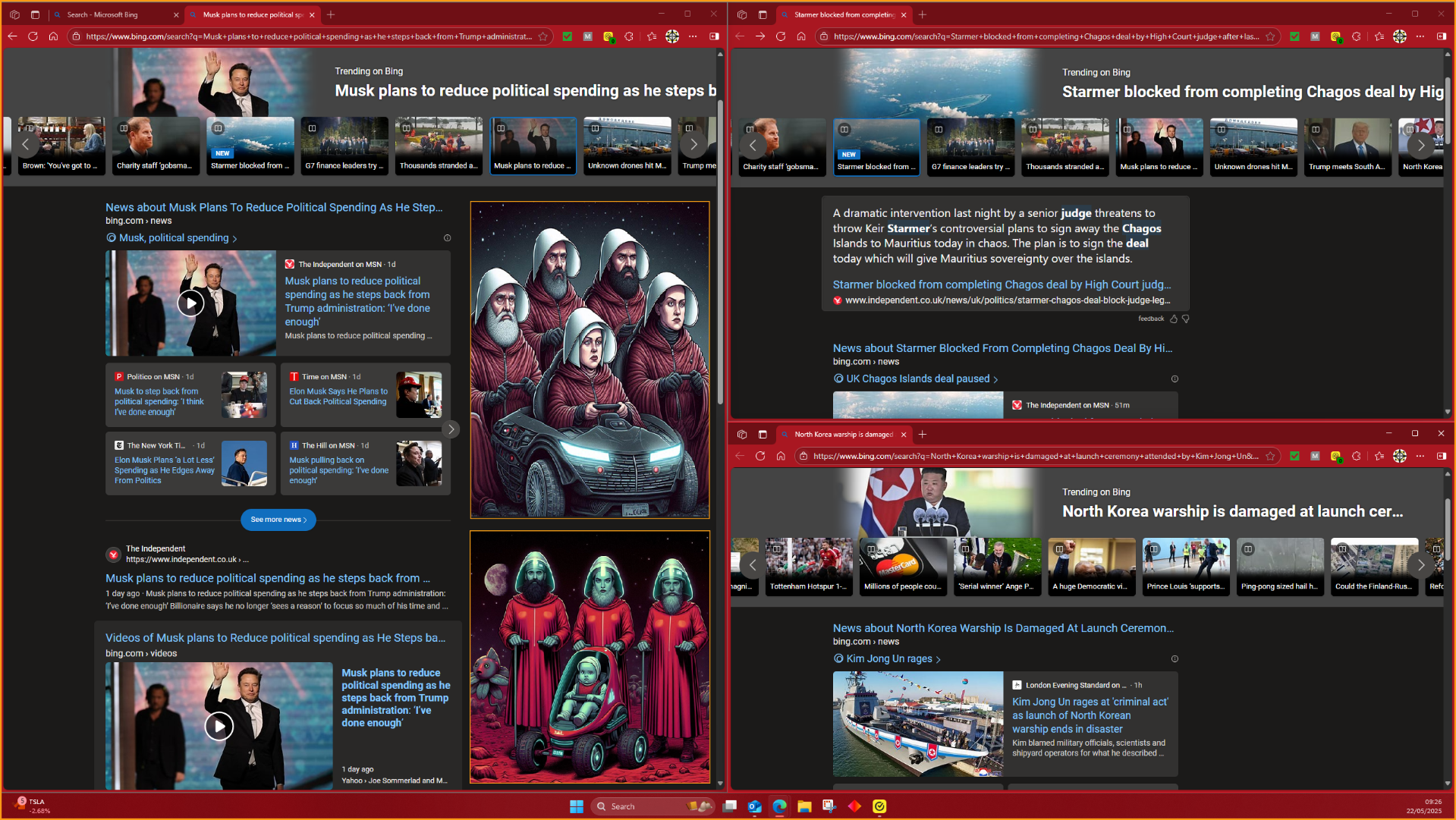This screenshot has height=820, width=1456.
Task: Show previous trending stories in Musk carousel
Action: [x=26, y=144]
